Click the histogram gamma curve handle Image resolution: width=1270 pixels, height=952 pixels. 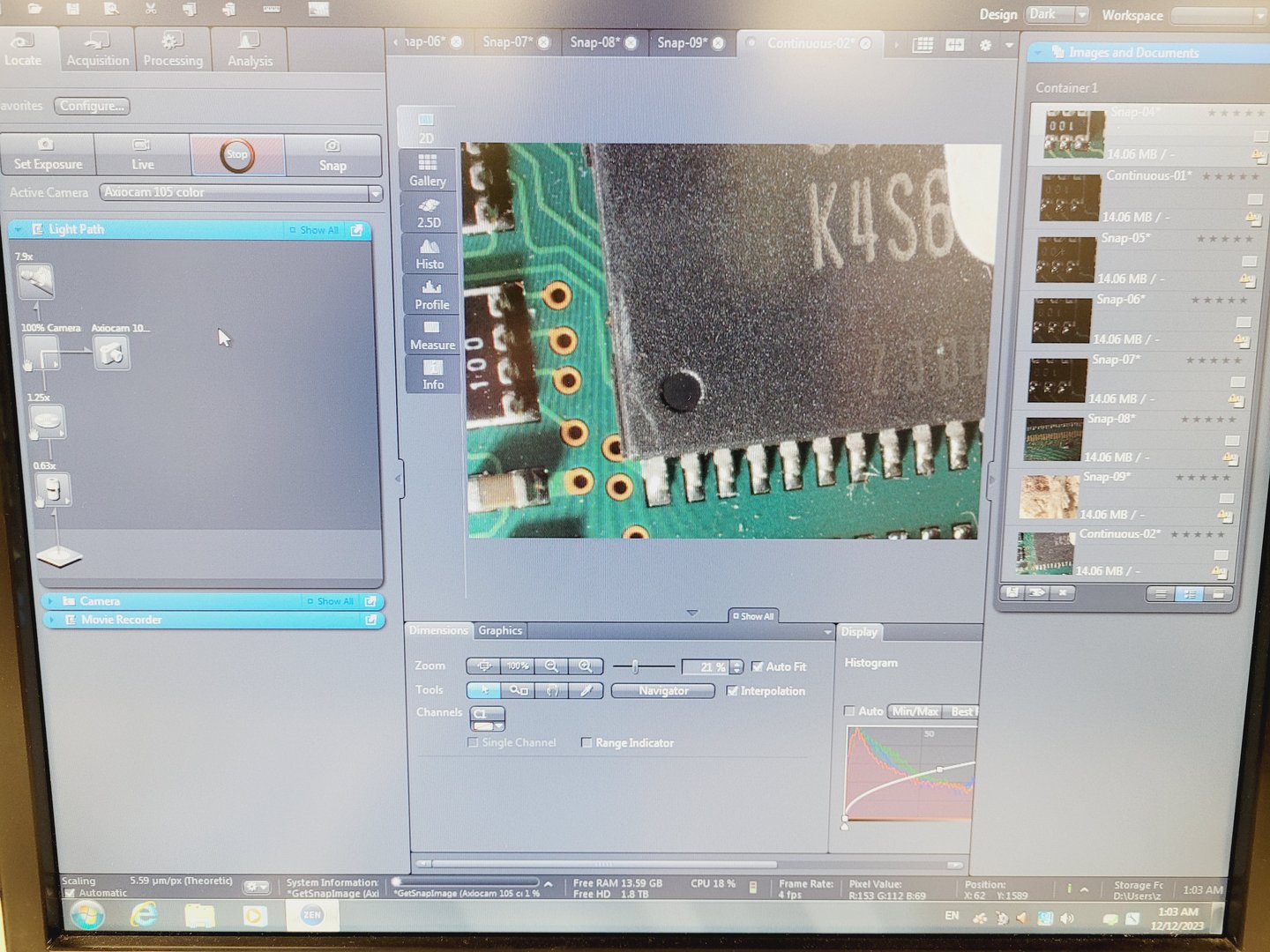[x=940, y=770]
